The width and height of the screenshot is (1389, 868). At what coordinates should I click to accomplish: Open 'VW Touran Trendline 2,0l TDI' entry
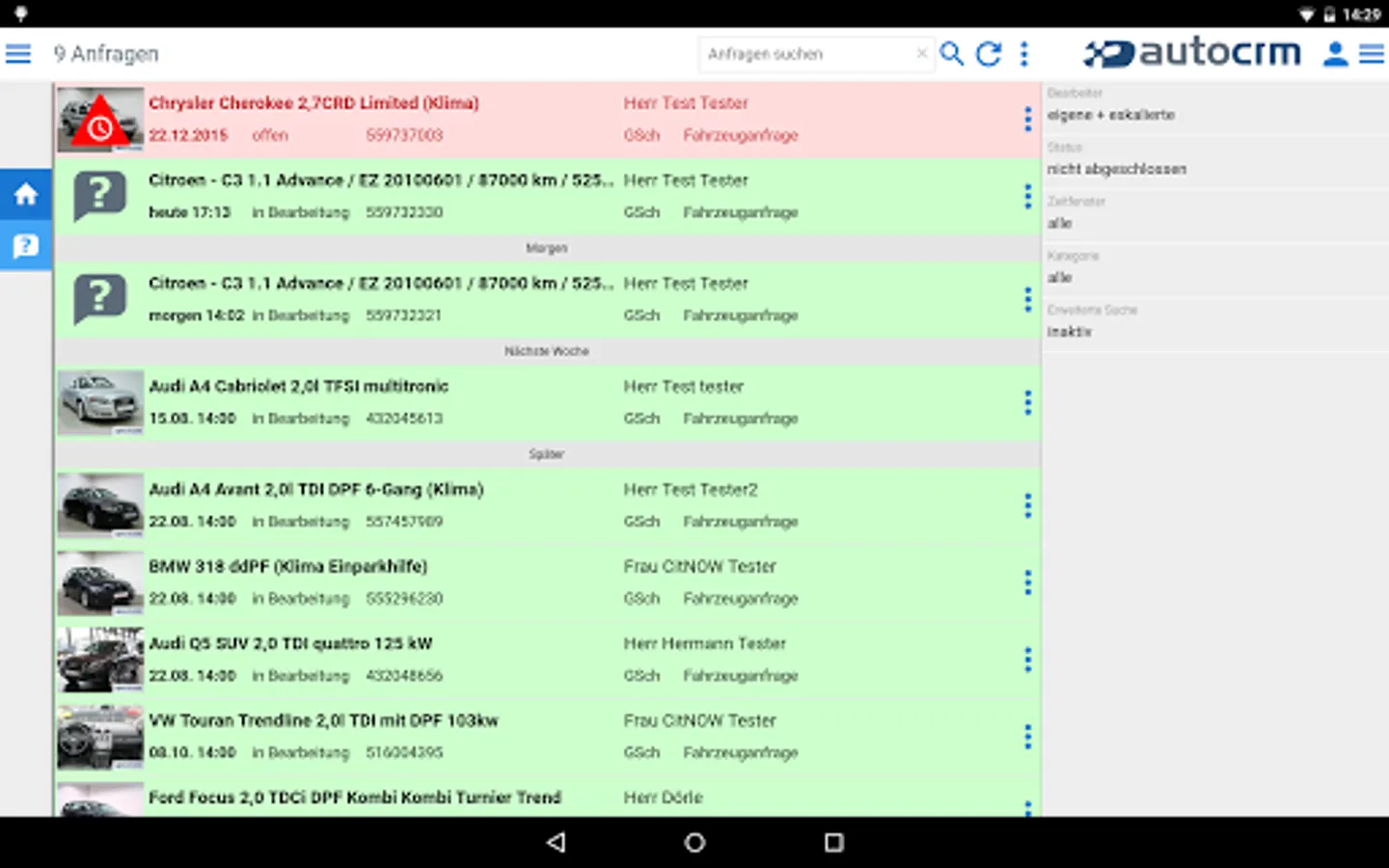point(323,721)
